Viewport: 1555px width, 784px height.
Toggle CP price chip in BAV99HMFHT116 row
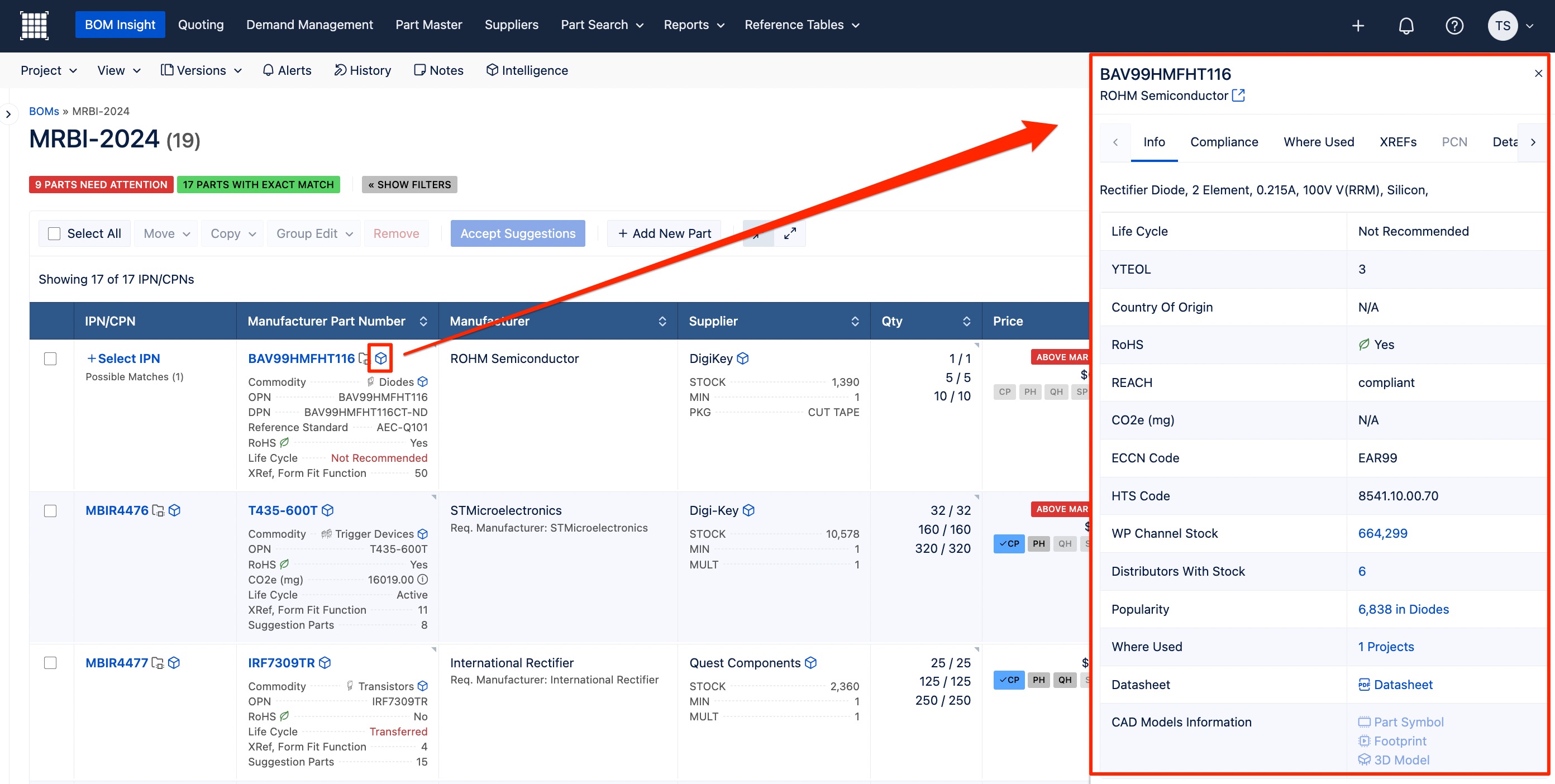(x=1004, y=391)
